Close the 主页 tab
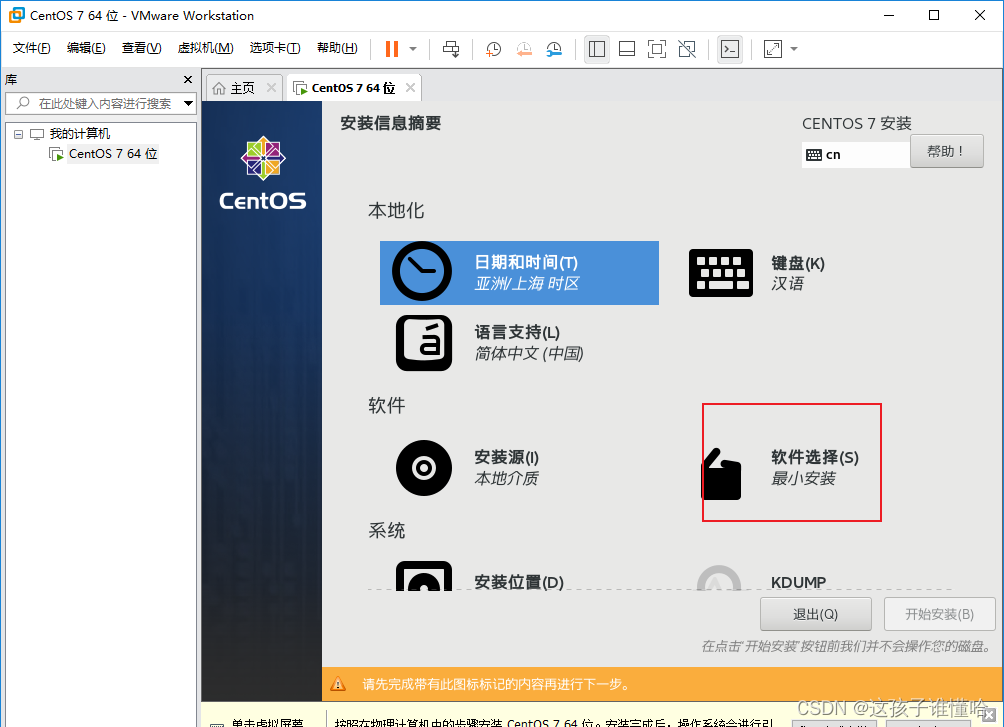1004x727 pixels. [271, 88]
